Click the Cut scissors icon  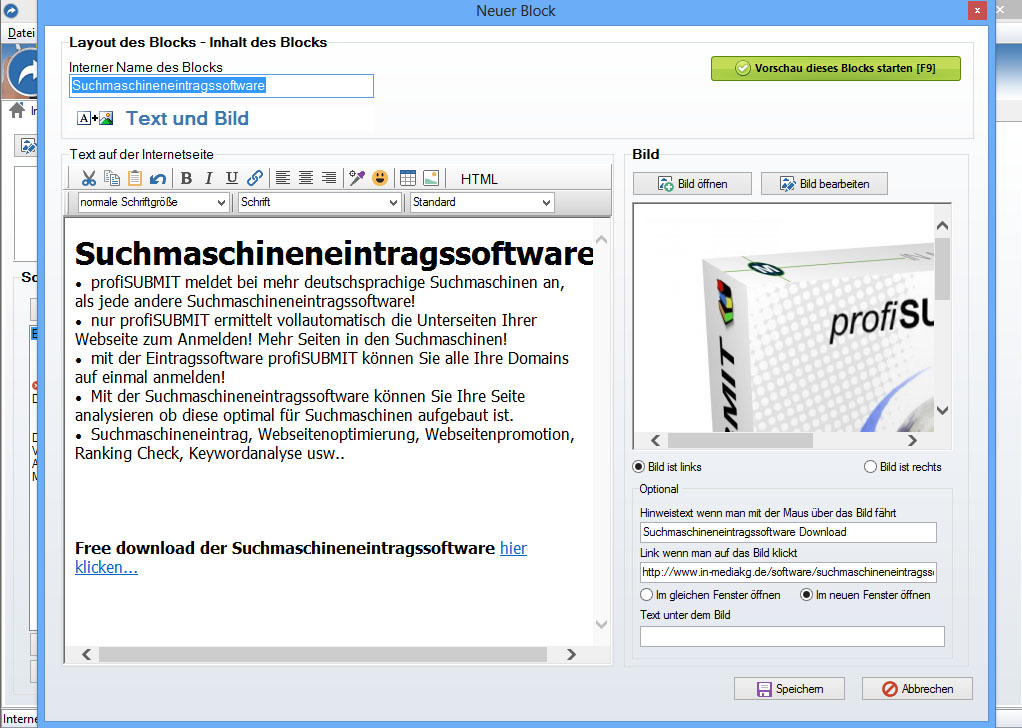[88, 178]
